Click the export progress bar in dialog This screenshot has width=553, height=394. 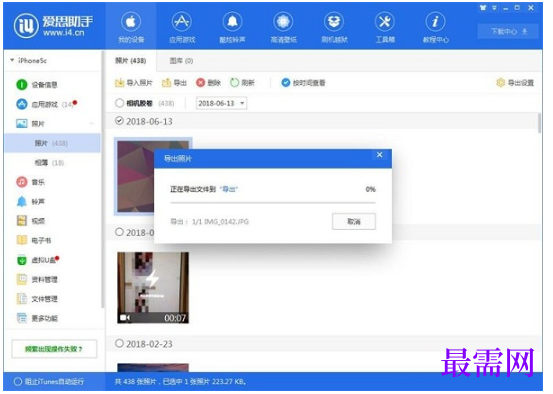pyautogui.click(x=273, y=202)
